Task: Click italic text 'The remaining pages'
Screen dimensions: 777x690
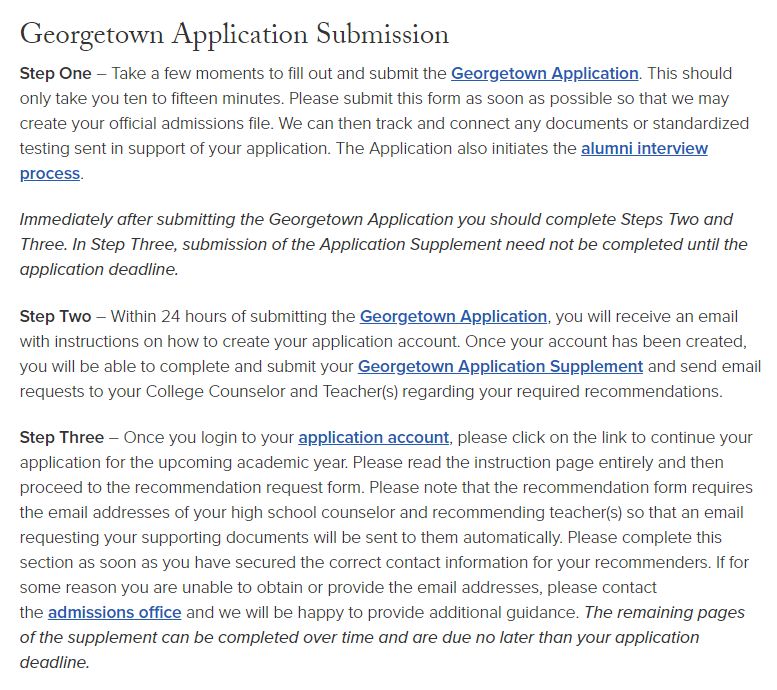Action: (x=665, y=612)
